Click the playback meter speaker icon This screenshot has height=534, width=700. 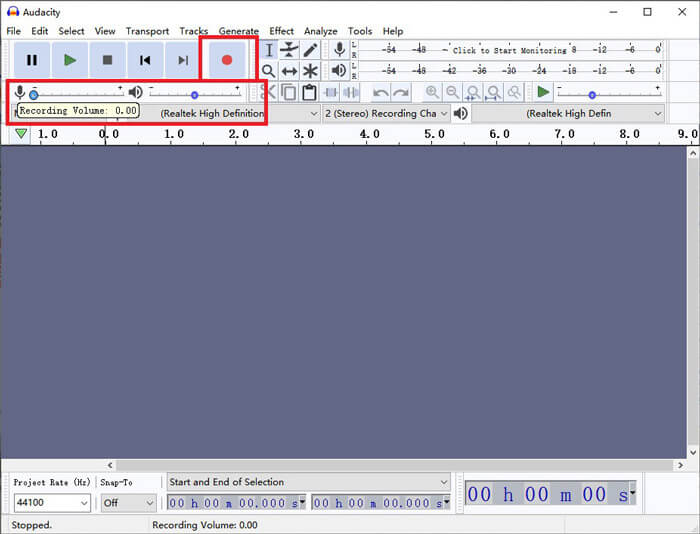339,71
